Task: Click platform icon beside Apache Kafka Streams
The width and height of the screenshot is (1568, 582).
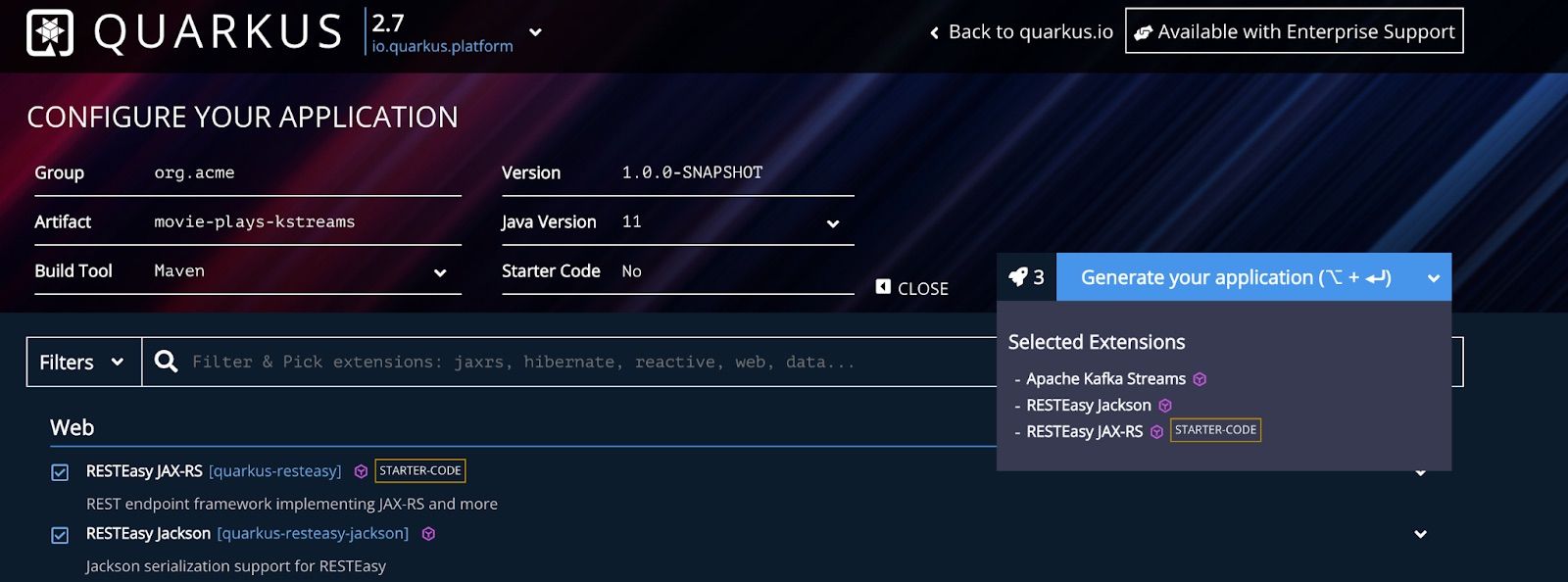Action: pos(1200,379)
